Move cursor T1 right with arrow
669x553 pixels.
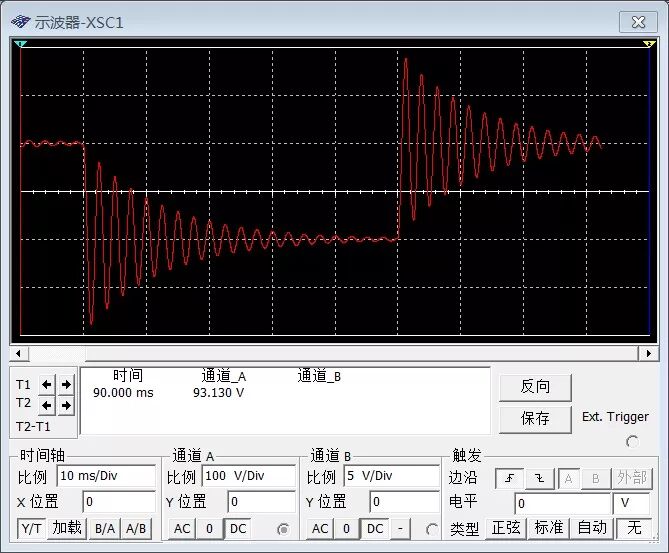66,384
